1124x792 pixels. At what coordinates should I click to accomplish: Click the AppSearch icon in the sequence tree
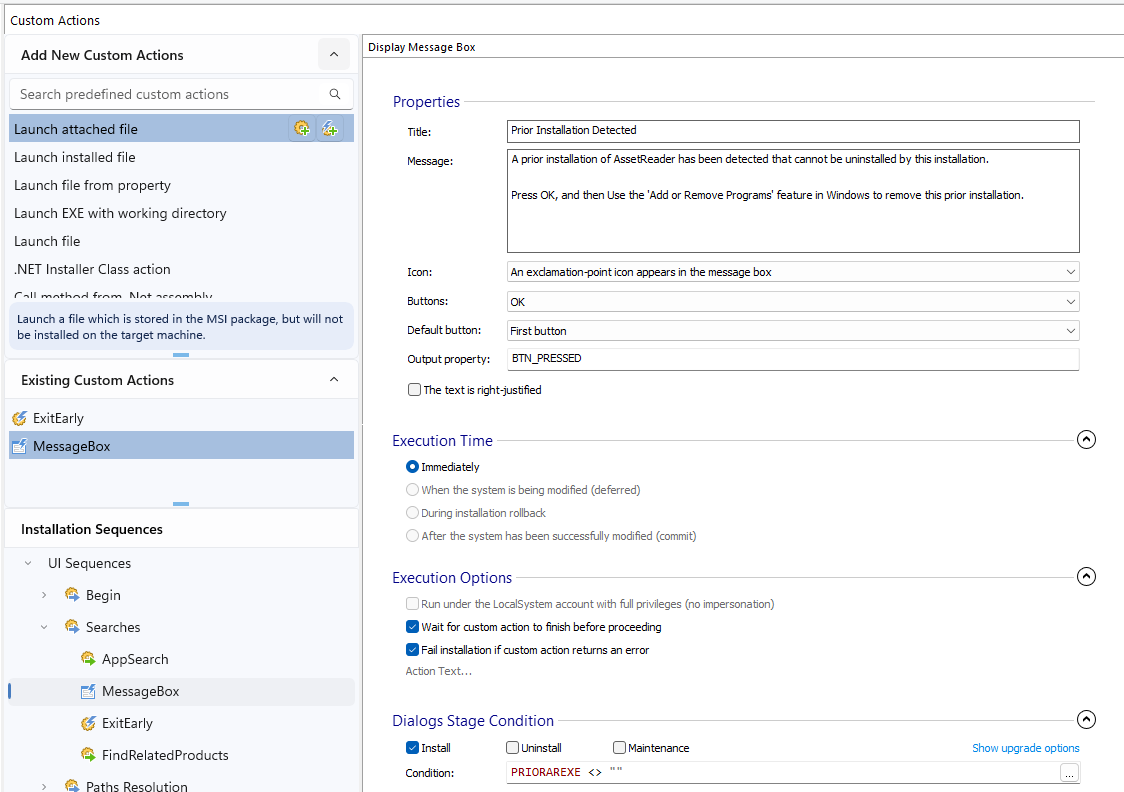click(88, 659)
